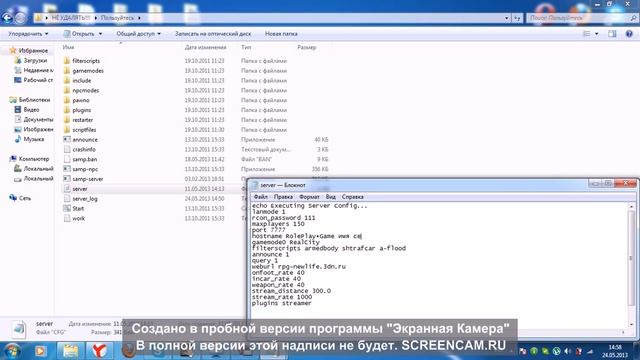Click the Новая папка button
This screenshot has height=360, width=640.
point(281,34)
